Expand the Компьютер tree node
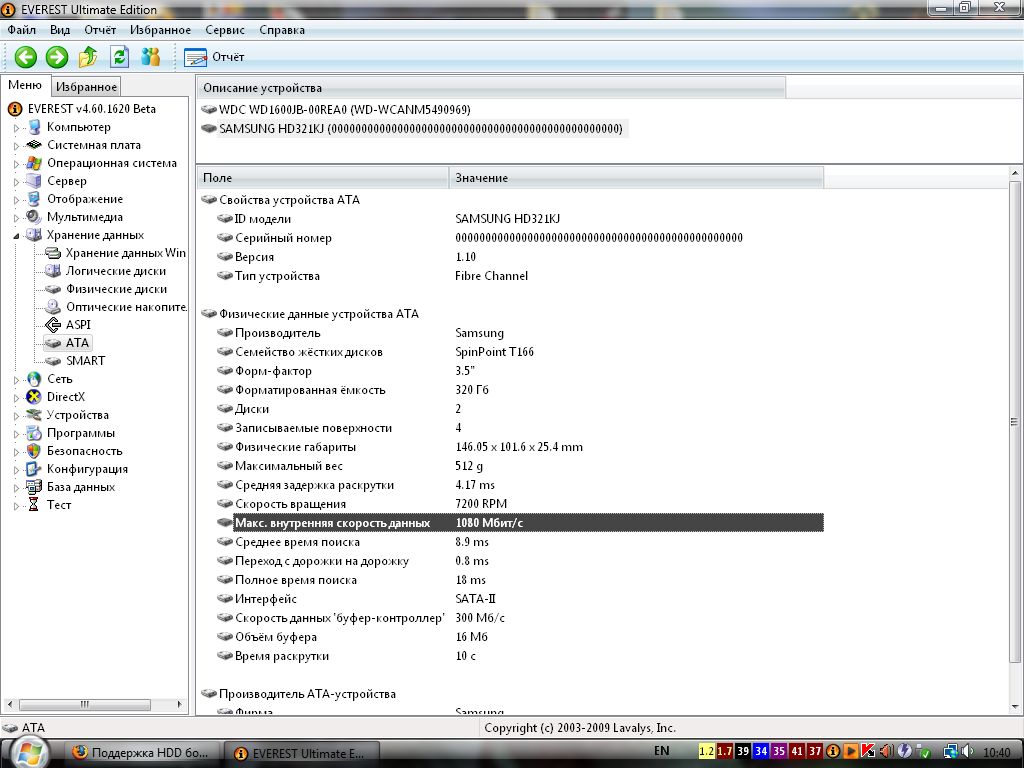This screenshot has width=1024, height=768. point(16,128)
